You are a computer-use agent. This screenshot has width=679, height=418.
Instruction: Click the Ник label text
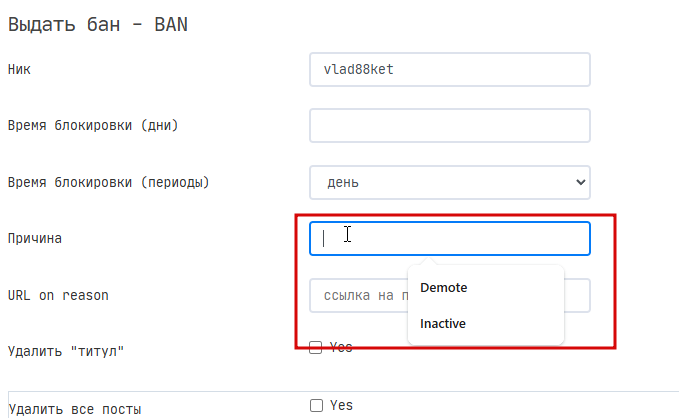point(19,69)
